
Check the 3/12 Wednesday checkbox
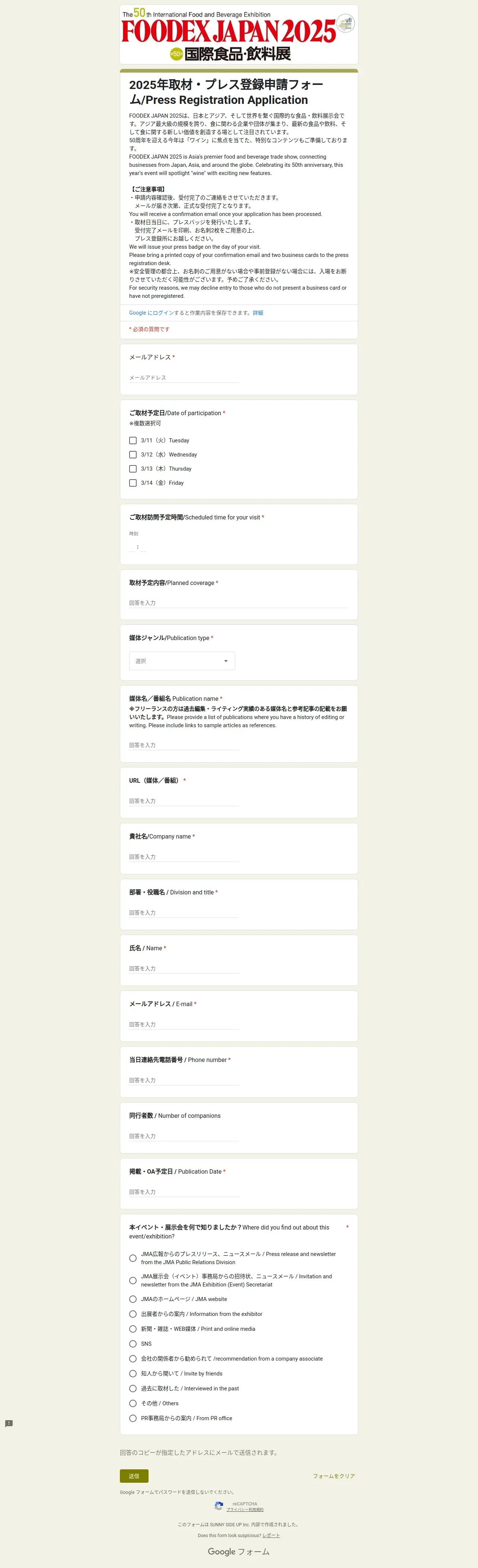coord(133,454)
